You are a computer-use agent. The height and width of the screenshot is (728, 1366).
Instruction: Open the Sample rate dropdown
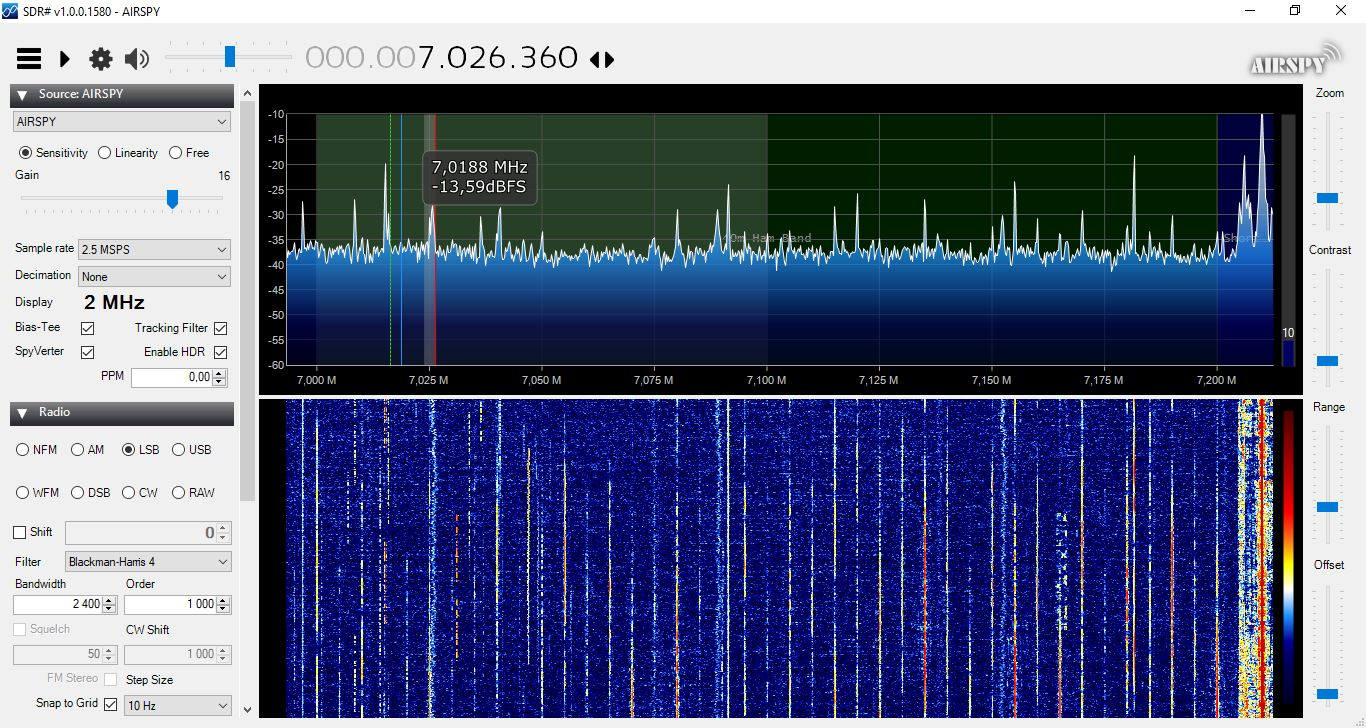point(155,249)
